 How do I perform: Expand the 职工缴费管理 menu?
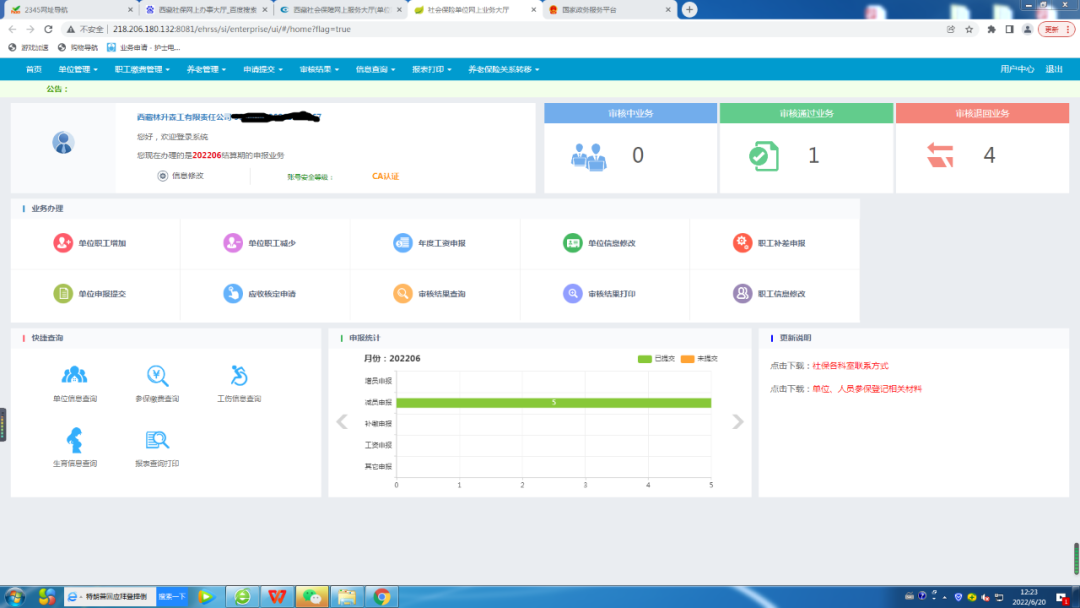[142, 69]
